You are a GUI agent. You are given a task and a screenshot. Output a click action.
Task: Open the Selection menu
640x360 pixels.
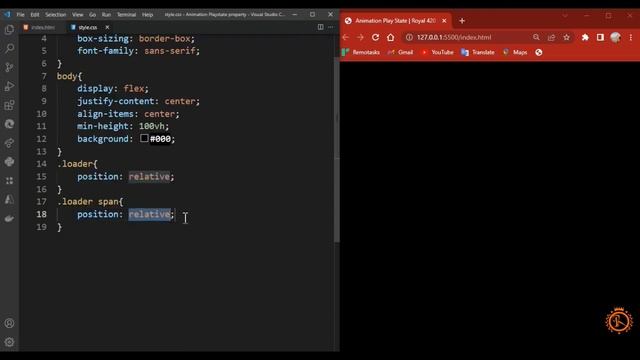click(x=56, y=14)
